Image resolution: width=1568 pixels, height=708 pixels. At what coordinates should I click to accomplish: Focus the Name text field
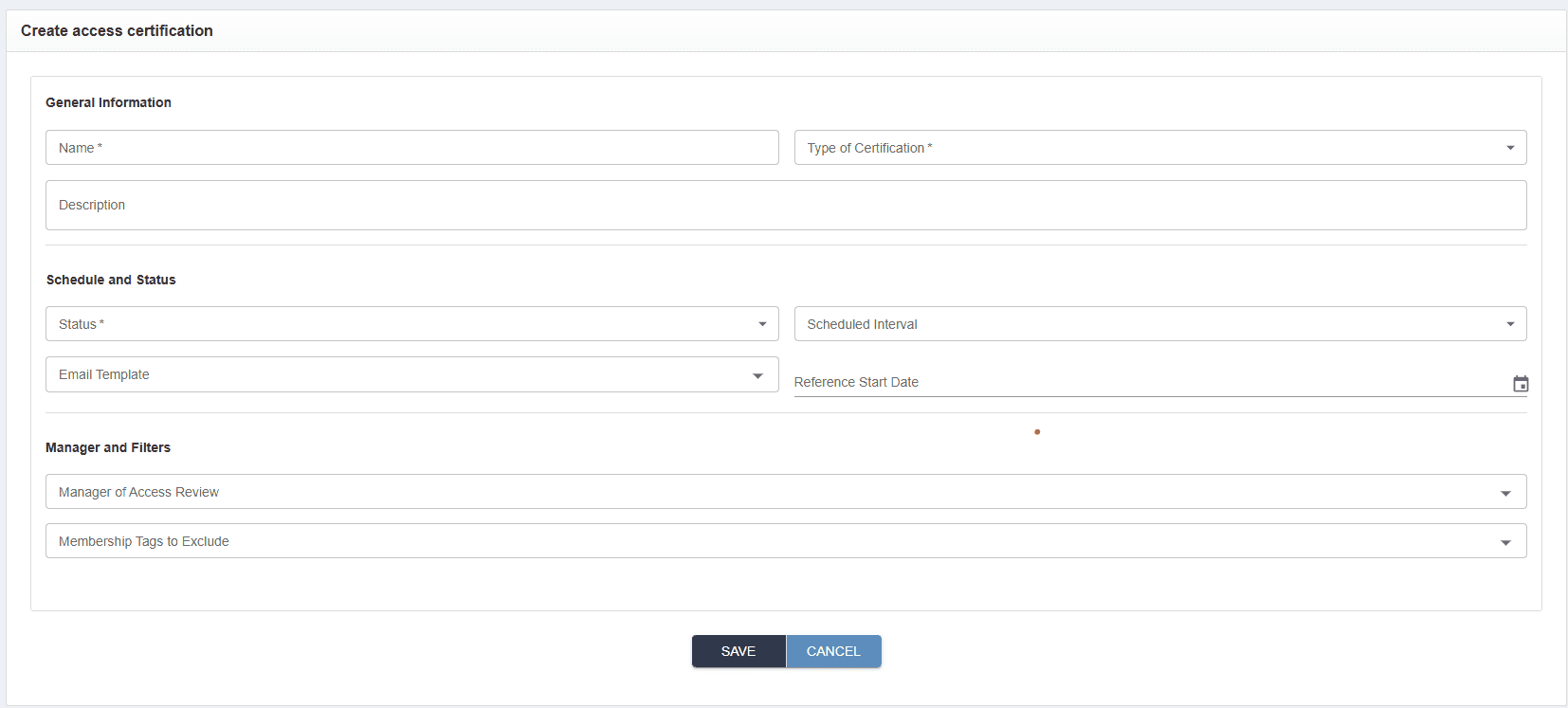[x=411, y=148]
